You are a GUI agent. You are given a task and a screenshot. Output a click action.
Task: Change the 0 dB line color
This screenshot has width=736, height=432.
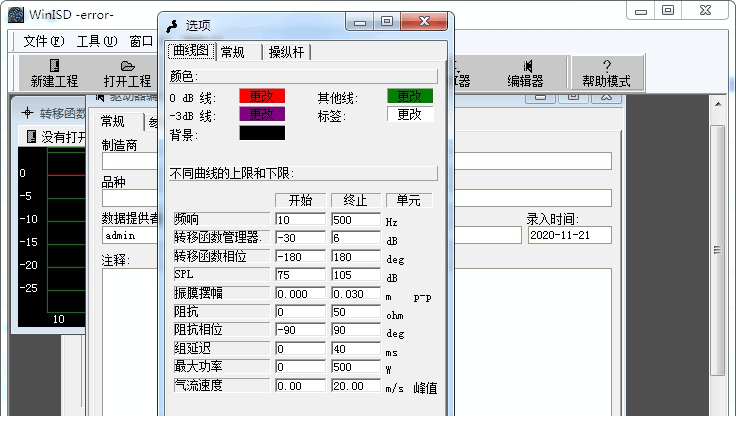coord(262,96)
